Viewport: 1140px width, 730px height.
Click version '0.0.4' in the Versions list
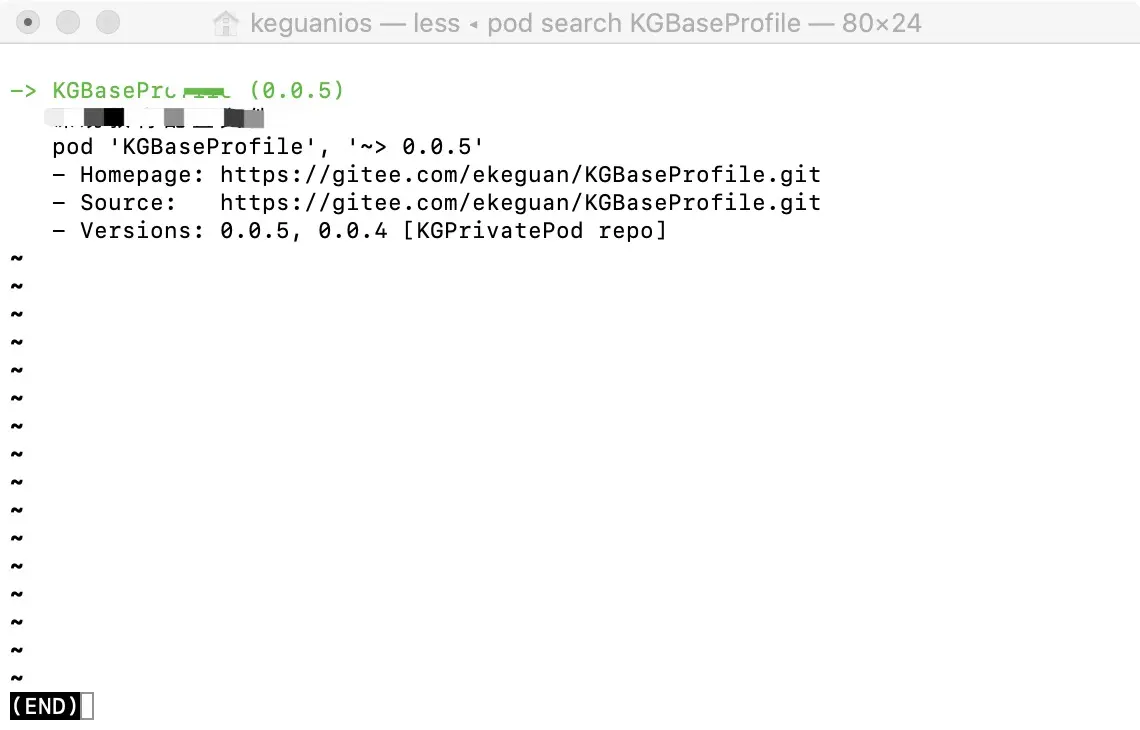352,231
